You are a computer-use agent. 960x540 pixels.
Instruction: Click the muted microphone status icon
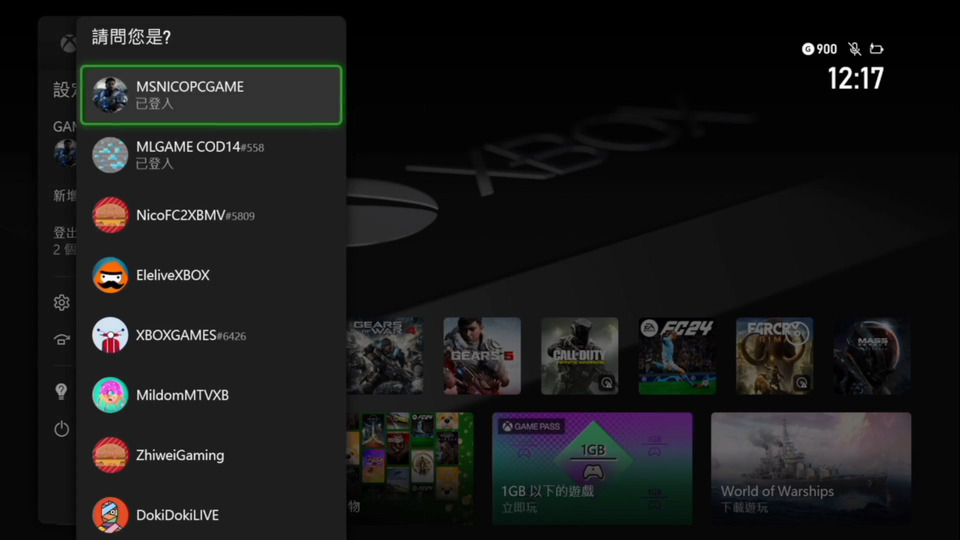854,49
